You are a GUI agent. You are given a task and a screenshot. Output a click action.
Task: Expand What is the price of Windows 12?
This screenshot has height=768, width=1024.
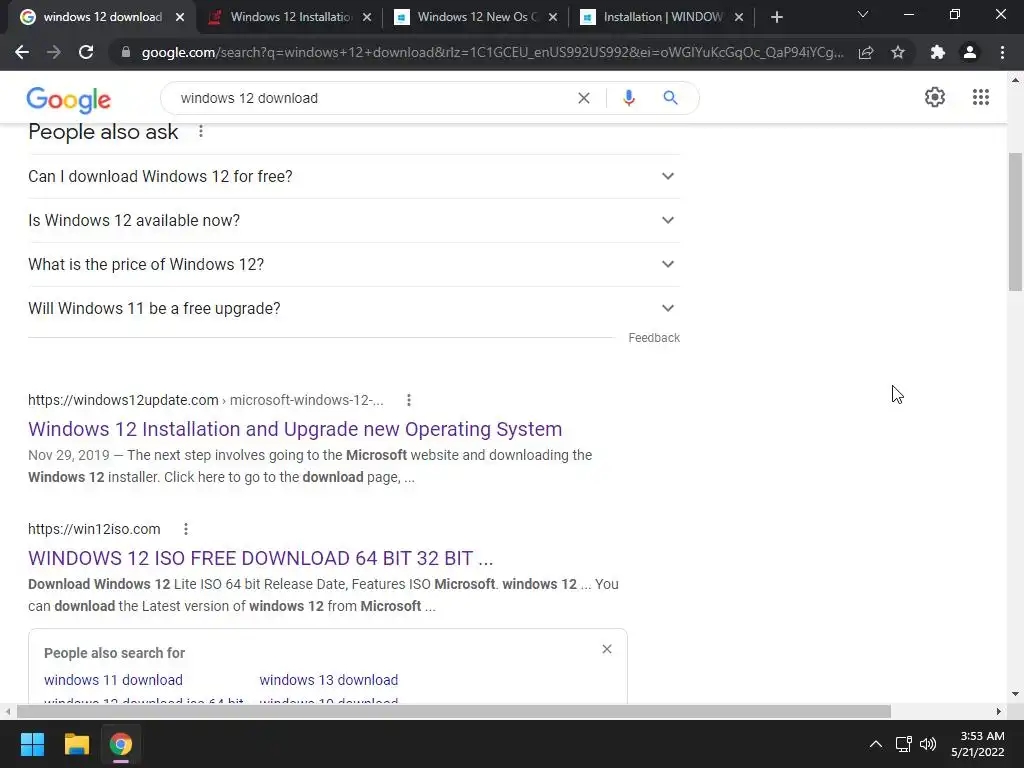click(x=353, y=264)
